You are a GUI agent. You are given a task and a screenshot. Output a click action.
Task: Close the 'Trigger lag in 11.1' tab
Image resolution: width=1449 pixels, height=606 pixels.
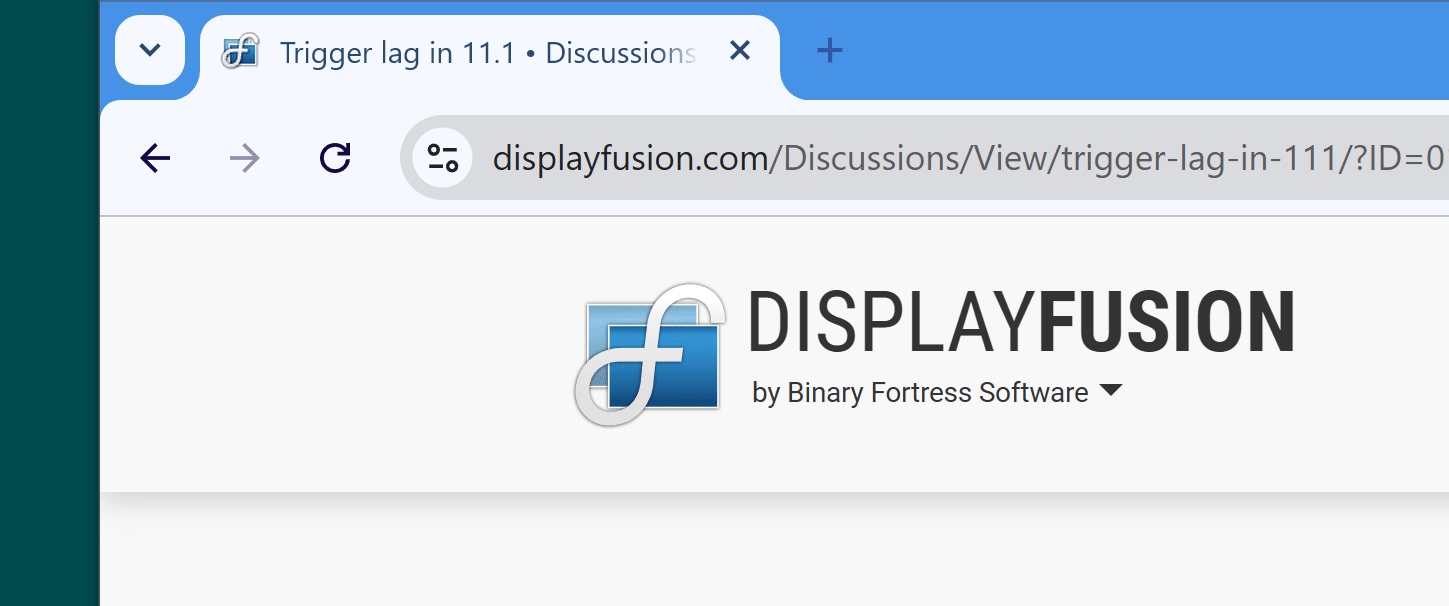(739, 51)
